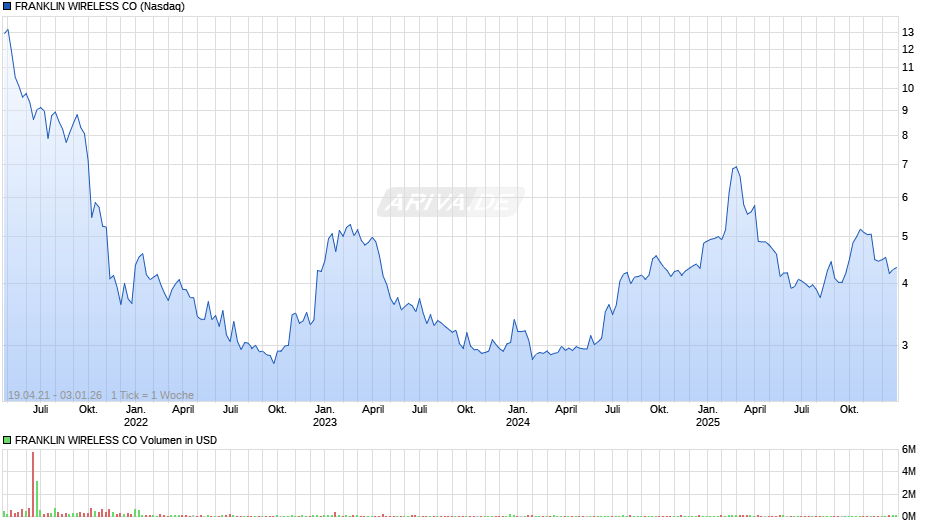Click the price axis label 8

(905, 136)
